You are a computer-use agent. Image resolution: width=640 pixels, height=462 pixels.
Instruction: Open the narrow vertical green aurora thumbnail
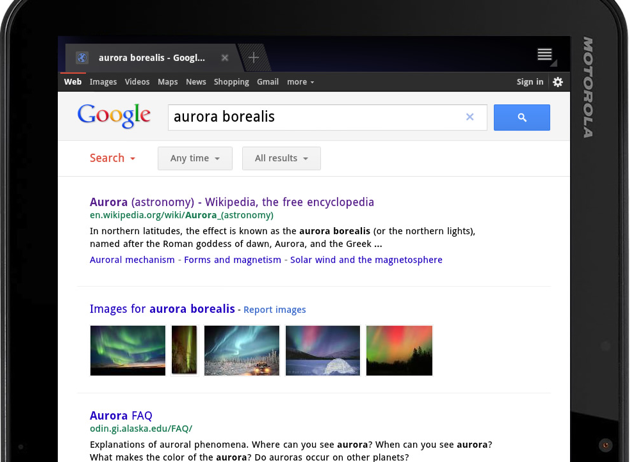pos(184,349)
